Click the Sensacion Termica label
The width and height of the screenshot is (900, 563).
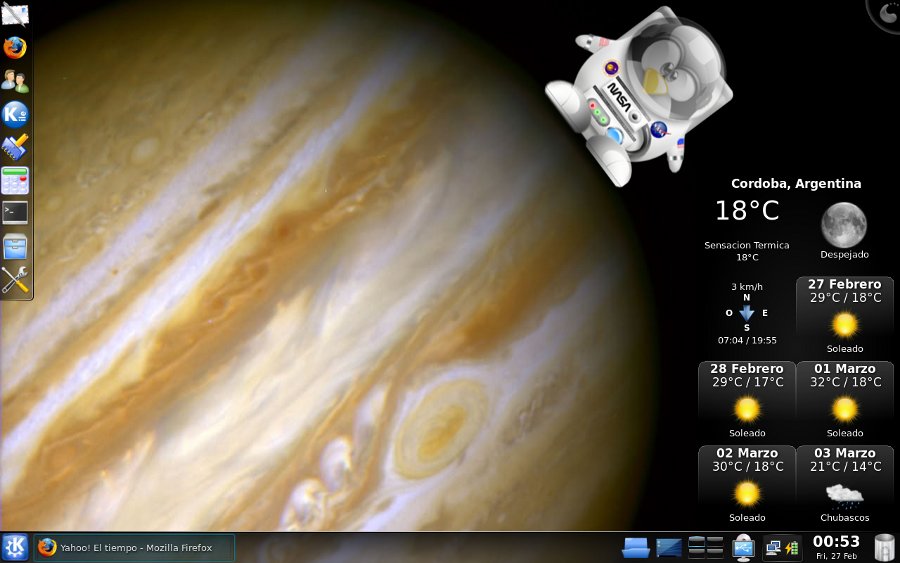coord(747,245)
